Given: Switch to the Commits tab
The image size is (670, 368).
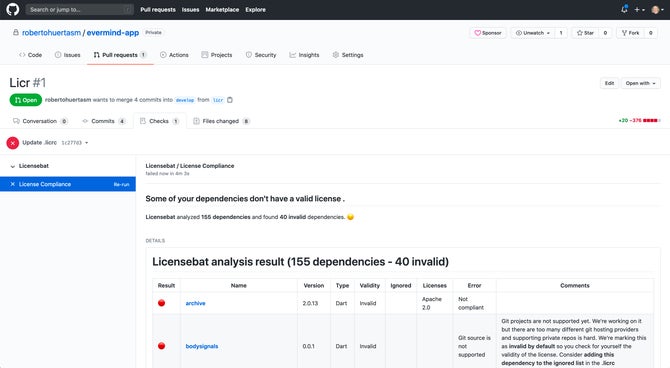Looking at the screenshot, I should (x=104, y=121).
